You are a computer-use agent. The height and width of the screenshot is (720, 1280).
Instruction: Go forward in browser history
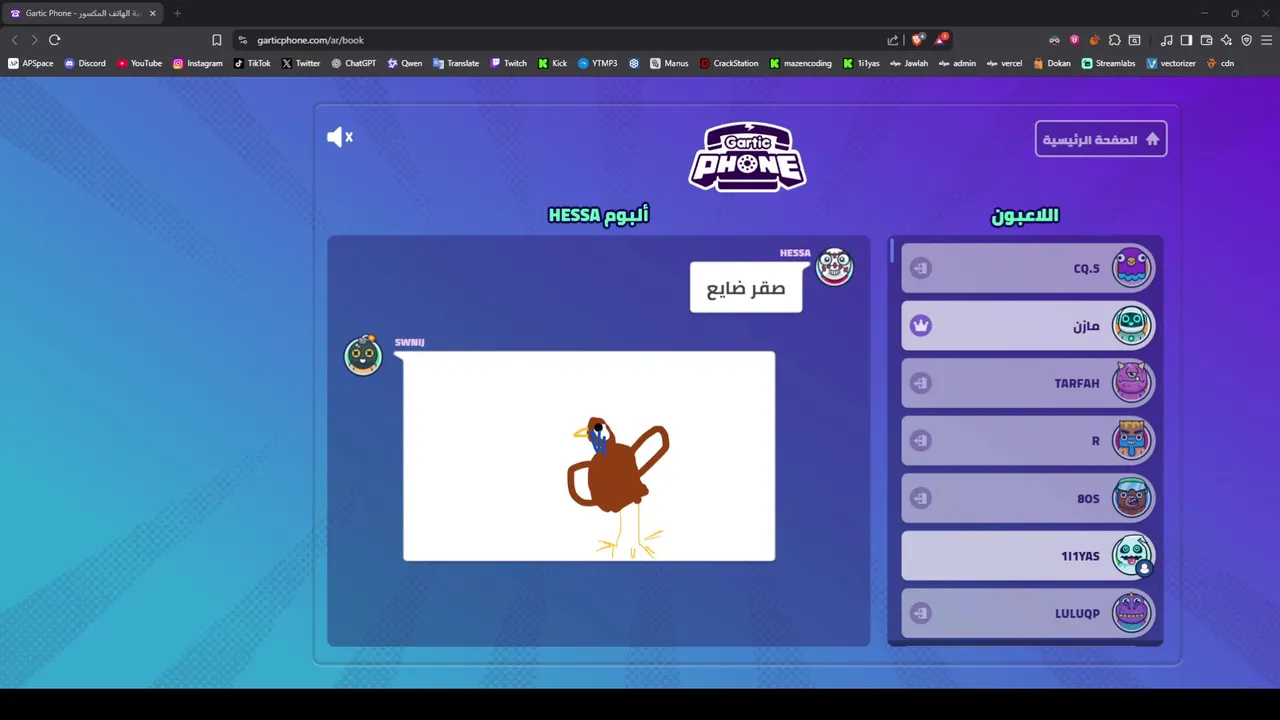coord(34,40)
